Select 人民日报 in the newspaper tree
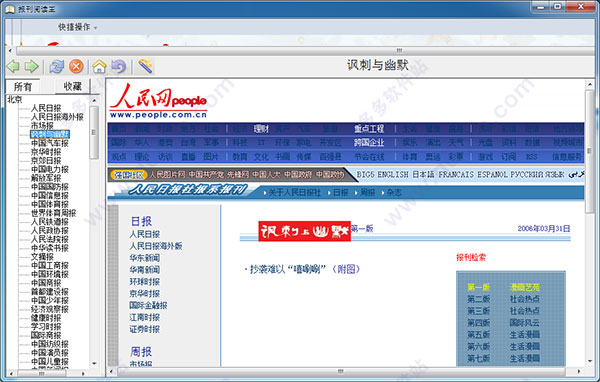The width and height of the screenshot is (600, 382). click(x=46, y=108)
